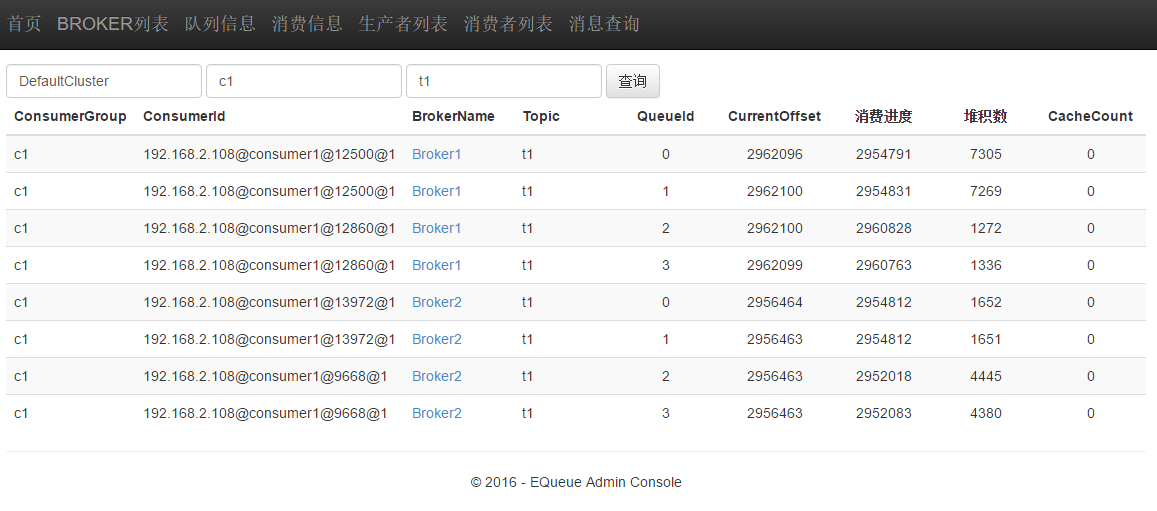The width and height of the screenshot is (1157, 511).
Task: Click the ConsumerGroup column header
Action: coord(70,117)
